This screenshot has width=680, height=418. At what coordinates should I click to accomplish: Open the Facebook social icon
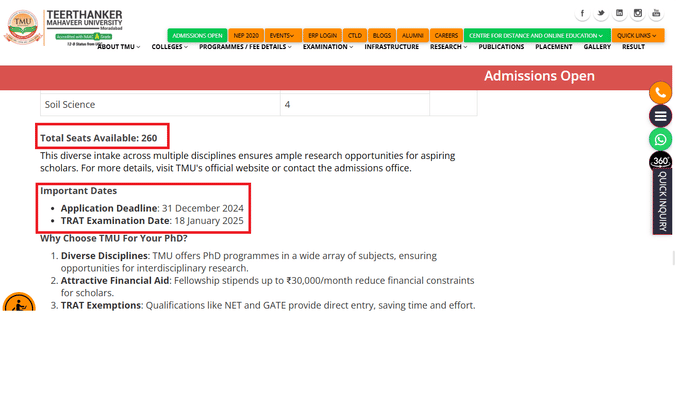[x=582, y=13]
